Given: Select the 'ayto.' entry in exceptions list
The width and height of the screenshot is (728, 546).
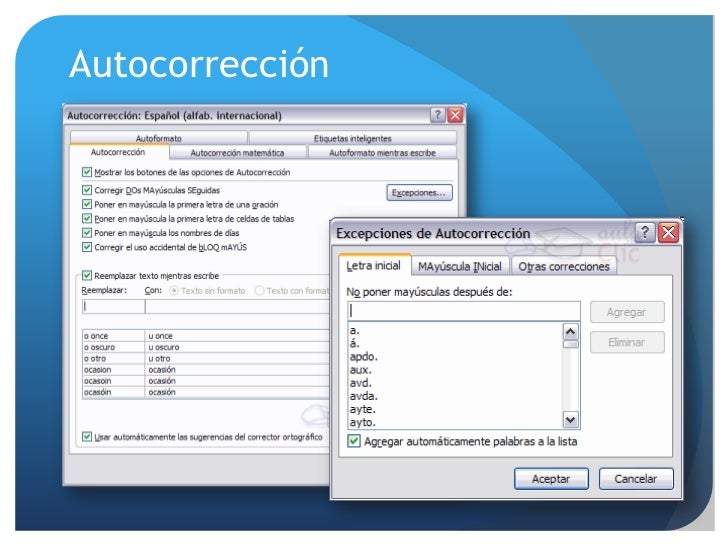Looking at the screenshot, I should [455, 422].
